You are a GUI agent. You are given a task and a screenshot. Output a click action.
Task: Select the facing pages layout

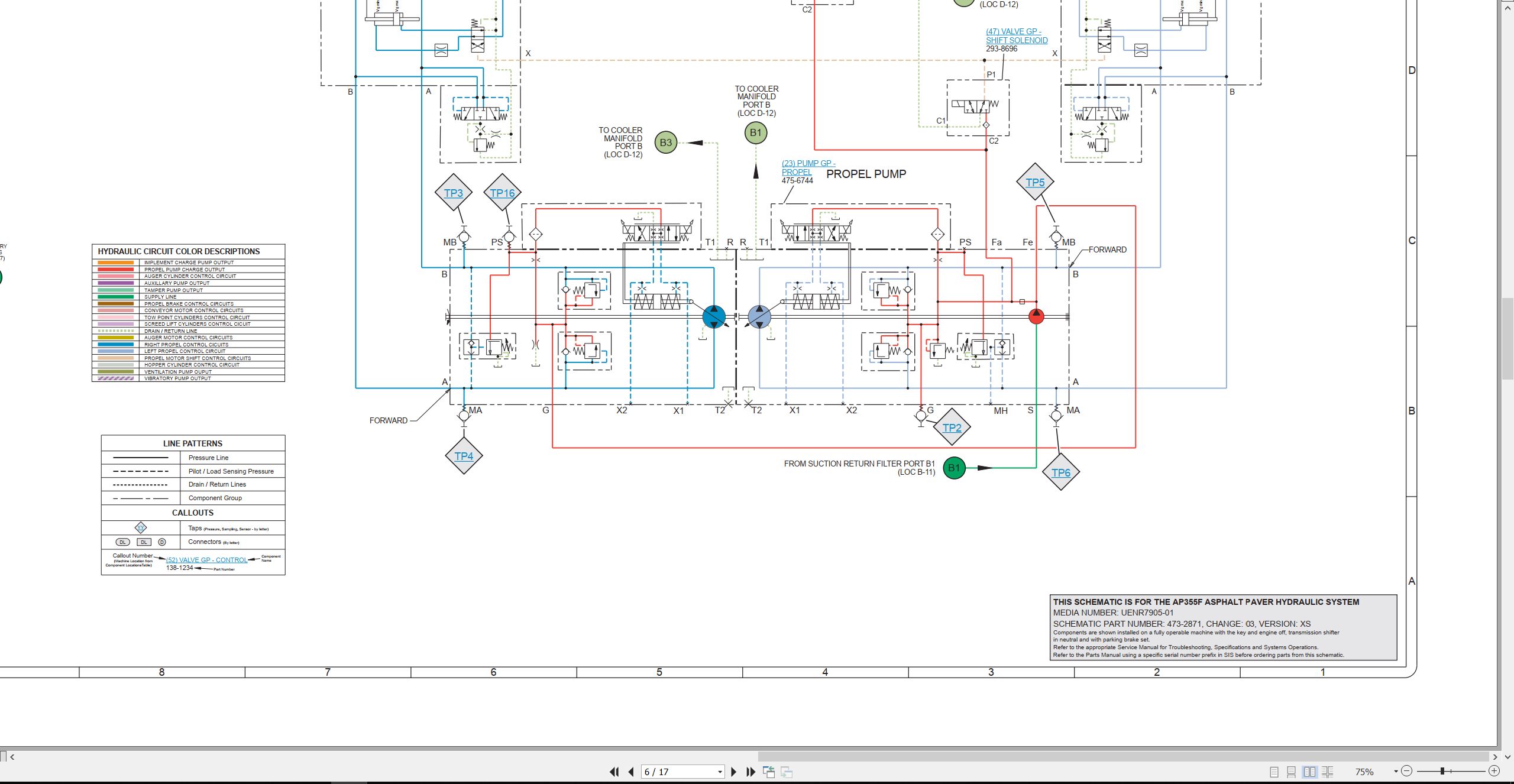[1310, 772]
